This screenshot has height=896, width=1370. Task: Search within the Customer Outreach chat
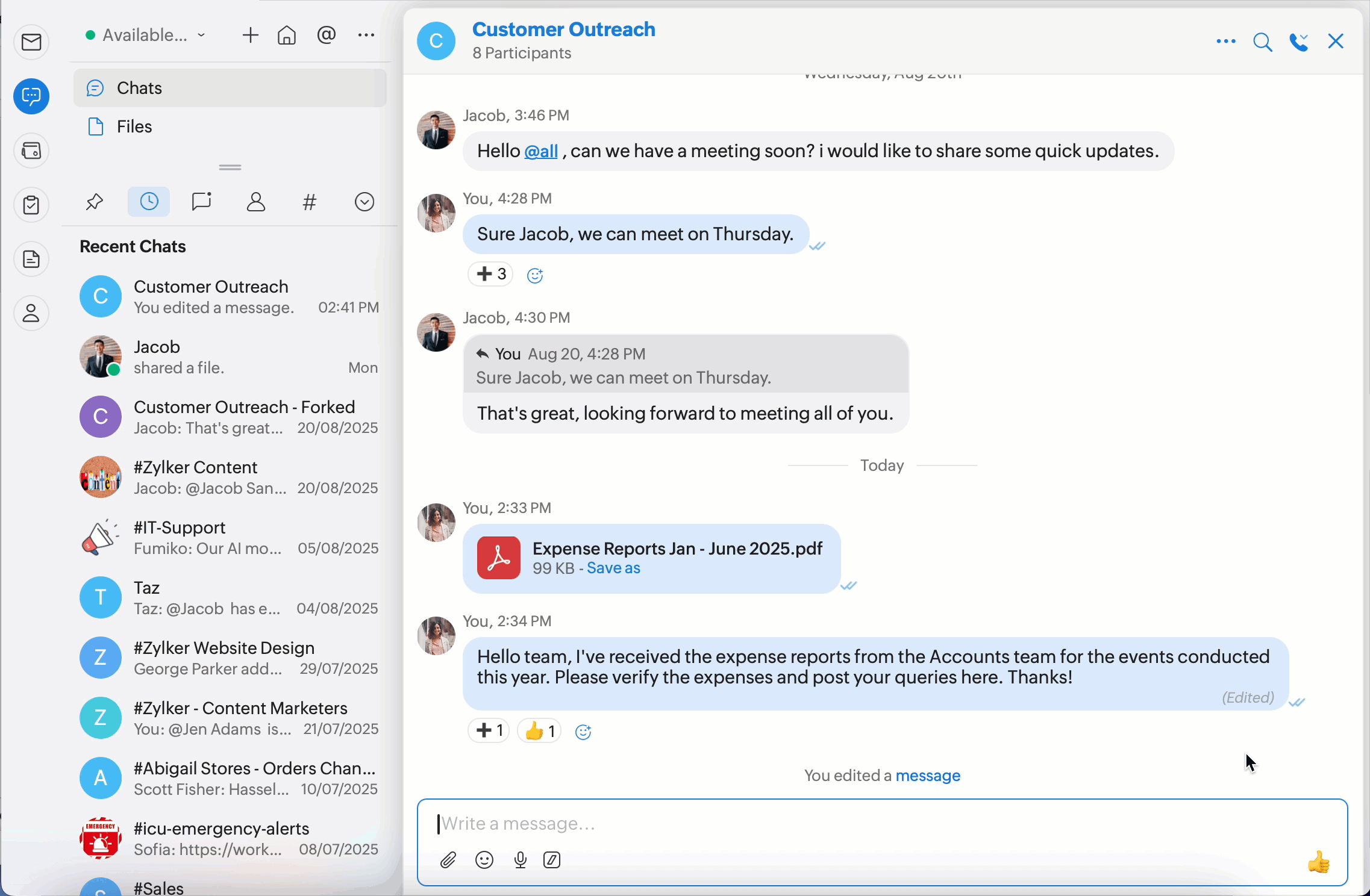point(1262,42)
